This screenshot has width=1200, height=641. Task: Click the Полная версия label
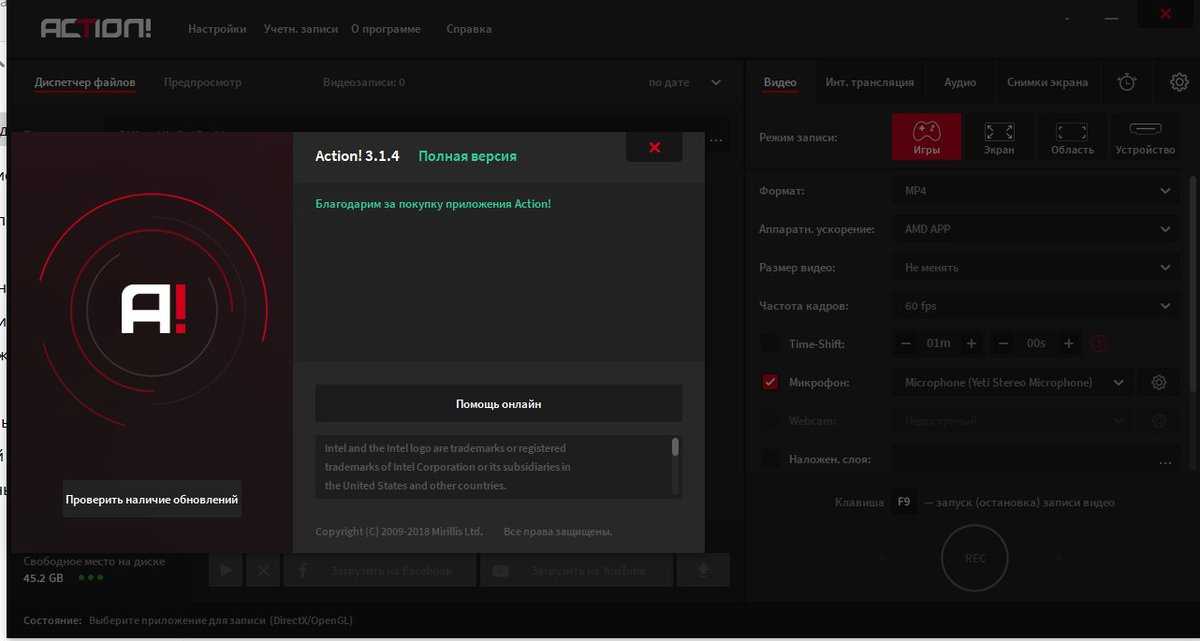[x=467, y=156]
